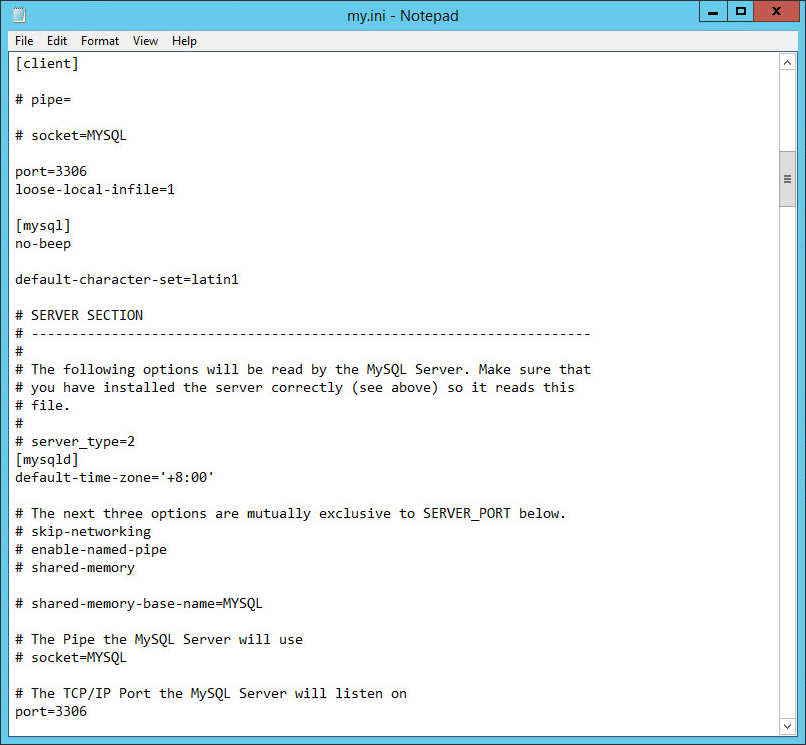Click the line 'you have installed the server correctly'
806x745 pixels.
click(x=295, y=388)
